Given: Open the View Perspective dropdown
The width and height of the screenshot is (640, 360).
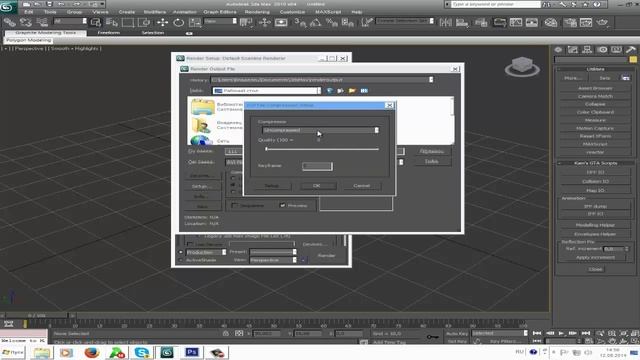Looking at the screenshot, I should [x=273, y=260].
